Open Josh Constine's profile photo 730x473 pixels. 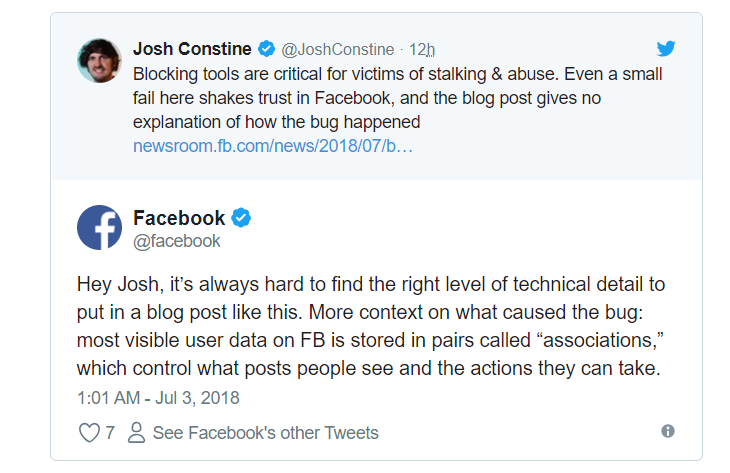[99, 61]
